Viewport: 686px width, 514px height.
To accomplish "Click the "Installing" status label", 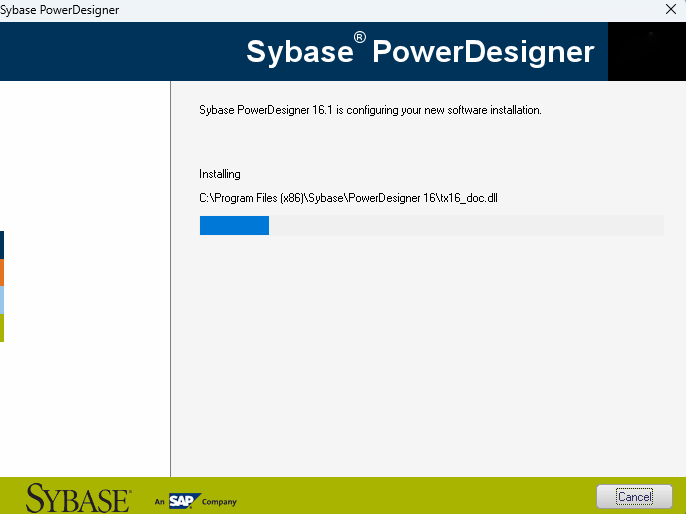I will 220,174.
